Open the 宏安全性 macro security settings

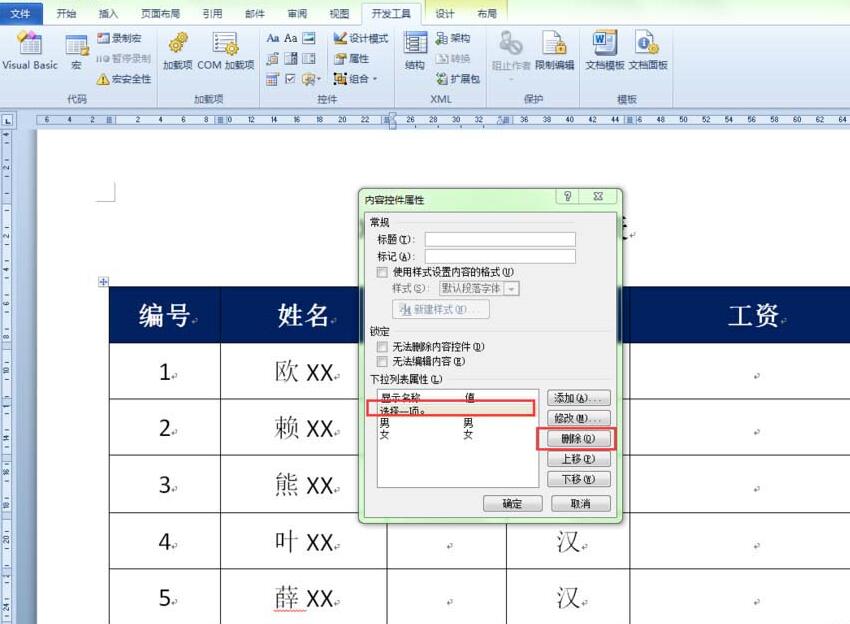[x=124, y=78]
